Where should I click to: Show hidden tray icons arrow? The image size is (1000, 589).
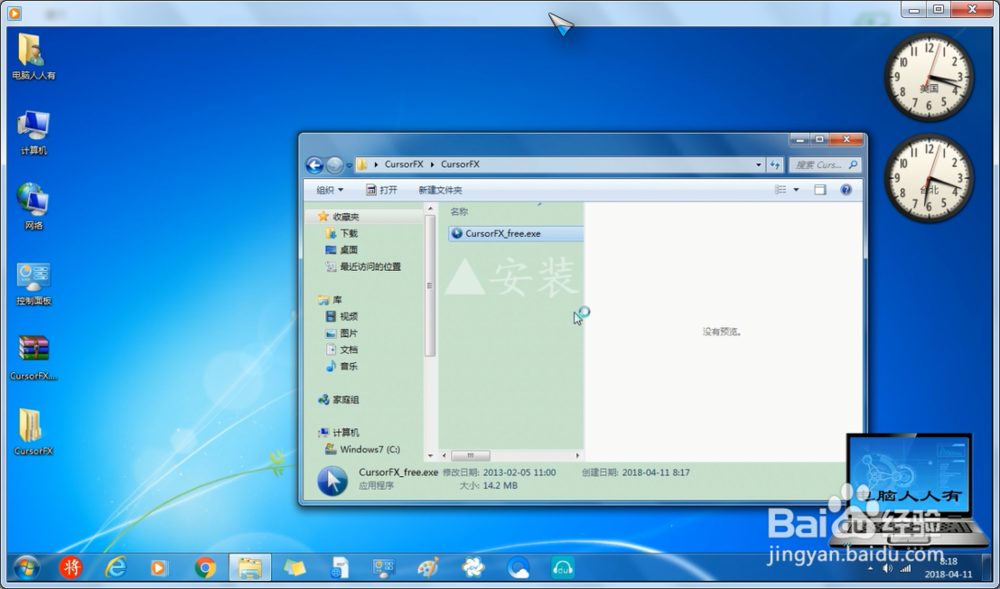coord(870,568)
